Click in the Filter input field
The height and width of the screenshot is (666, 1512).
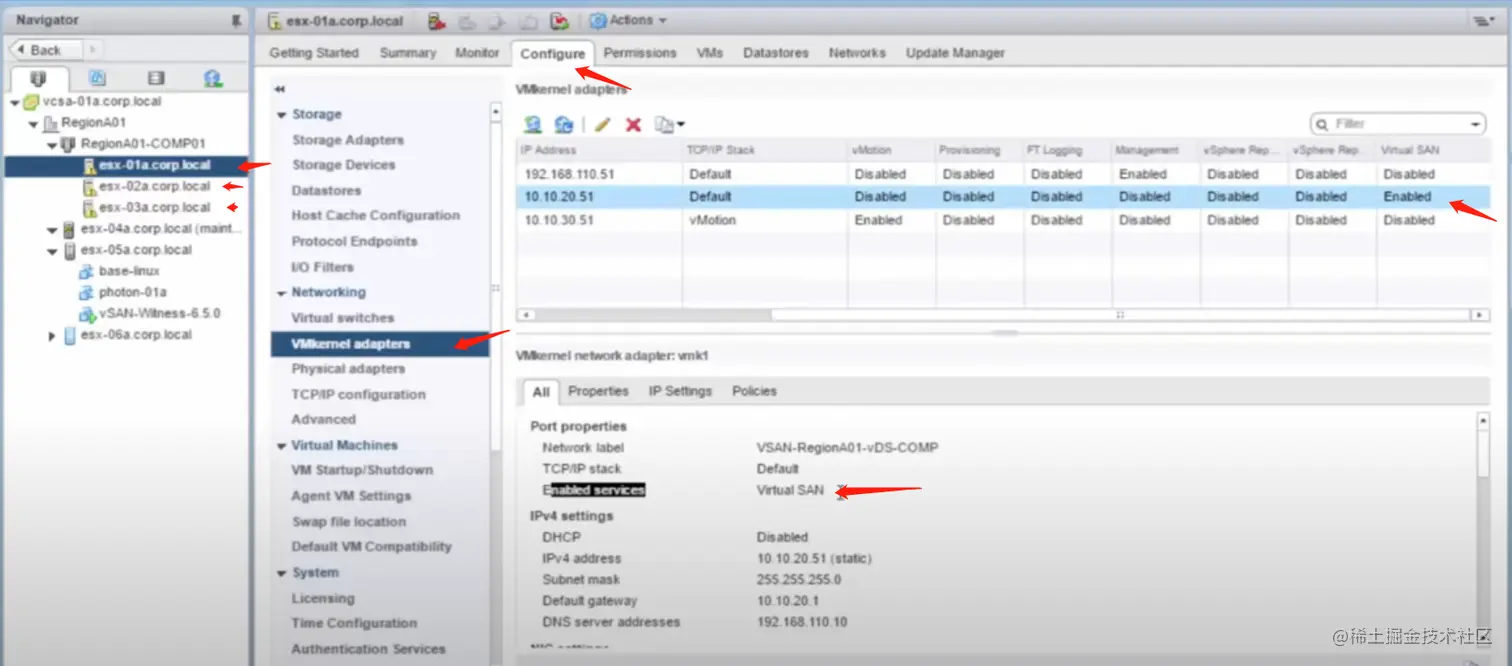[x=1398, y=124]
